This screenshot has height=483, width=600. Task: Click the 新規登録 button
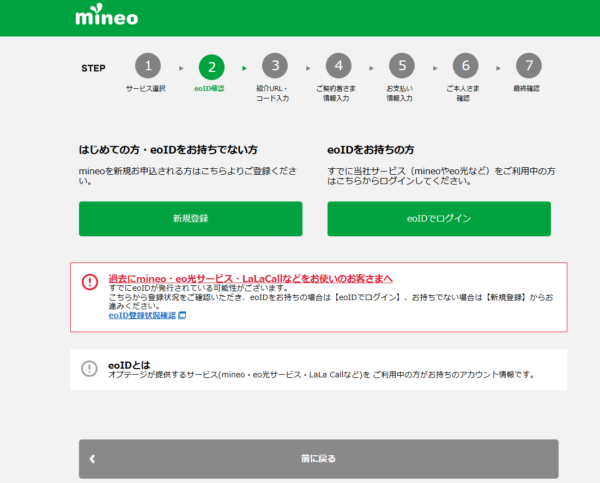point(191,219)
